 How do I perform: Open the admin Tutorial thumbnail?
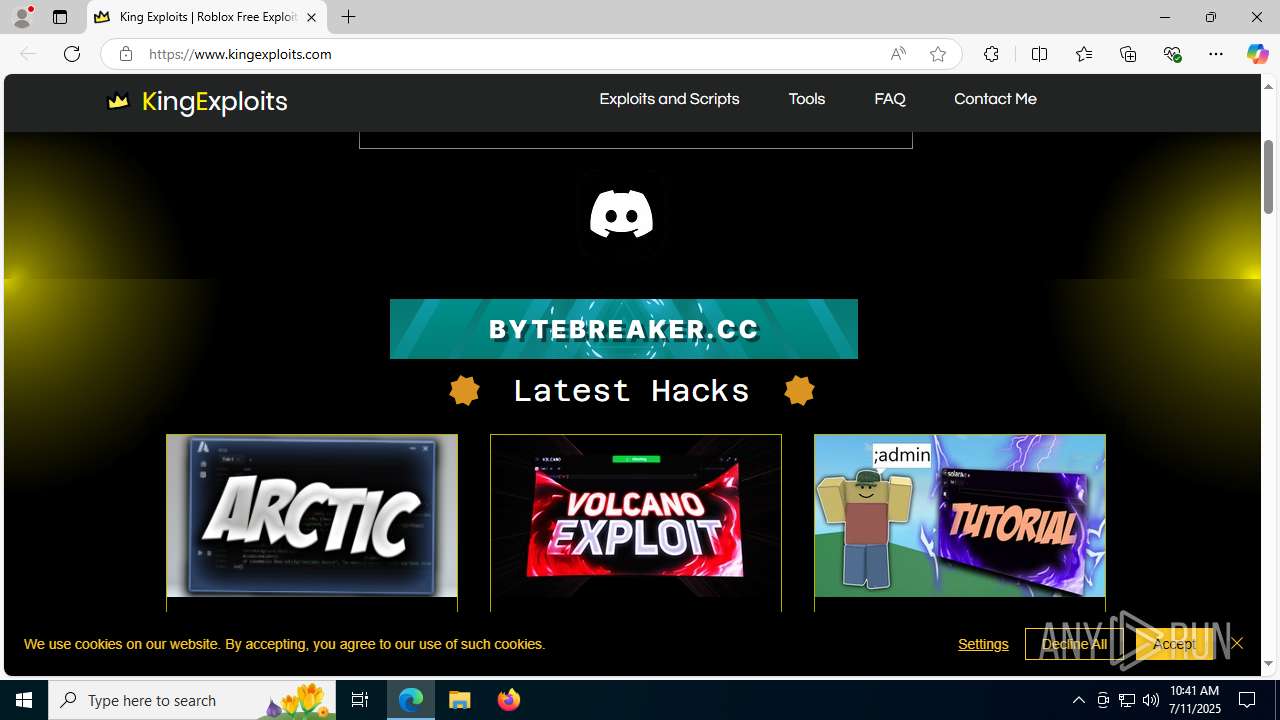click(x=960, y=516)
